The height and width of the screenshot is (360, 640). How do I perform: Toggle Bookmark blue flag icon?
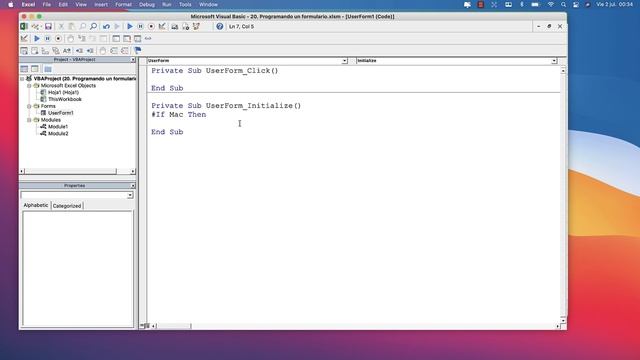[138, 51]
